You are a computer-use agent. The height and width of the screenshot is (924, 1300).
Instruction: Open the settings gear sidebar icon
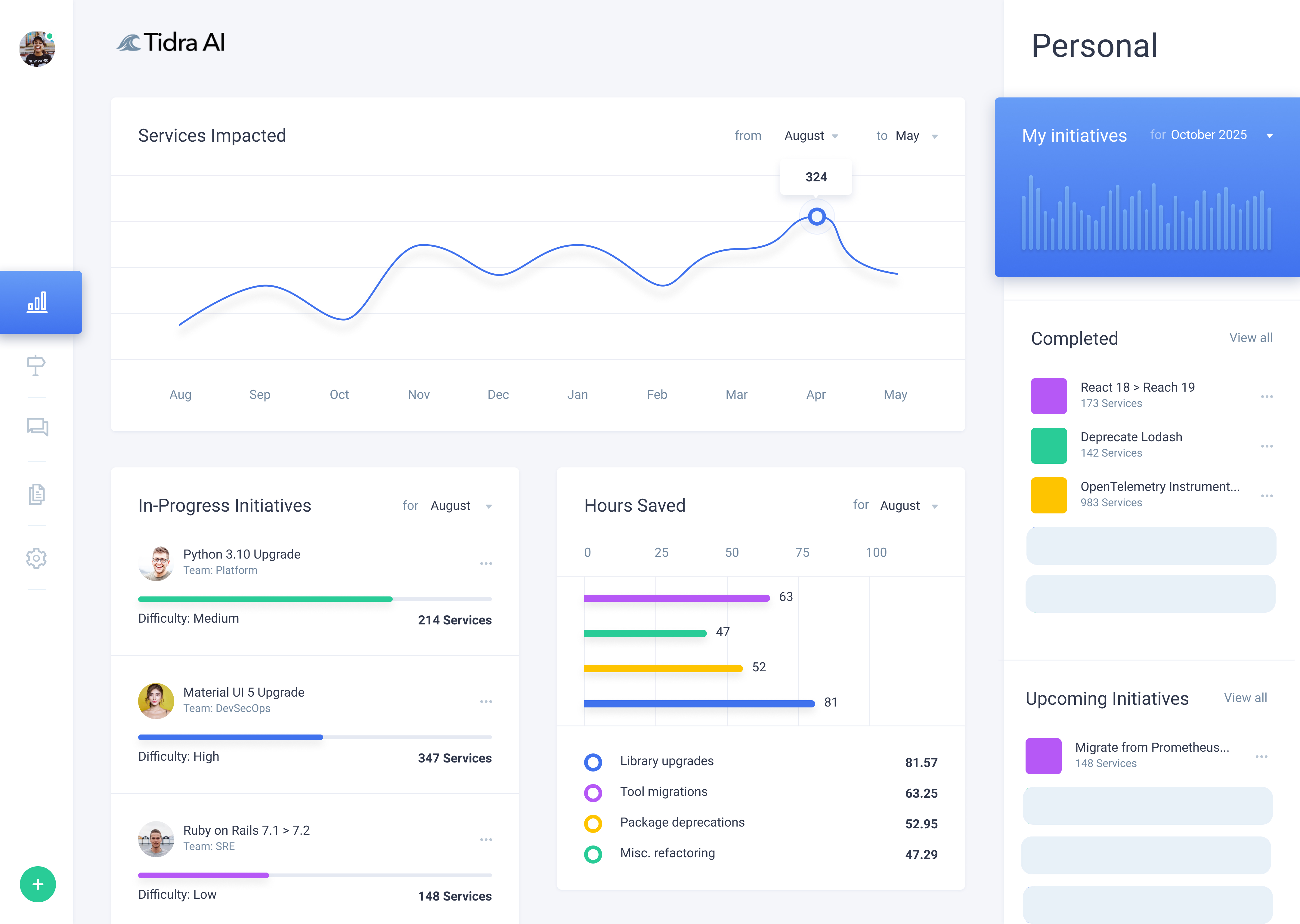[36, 558]
